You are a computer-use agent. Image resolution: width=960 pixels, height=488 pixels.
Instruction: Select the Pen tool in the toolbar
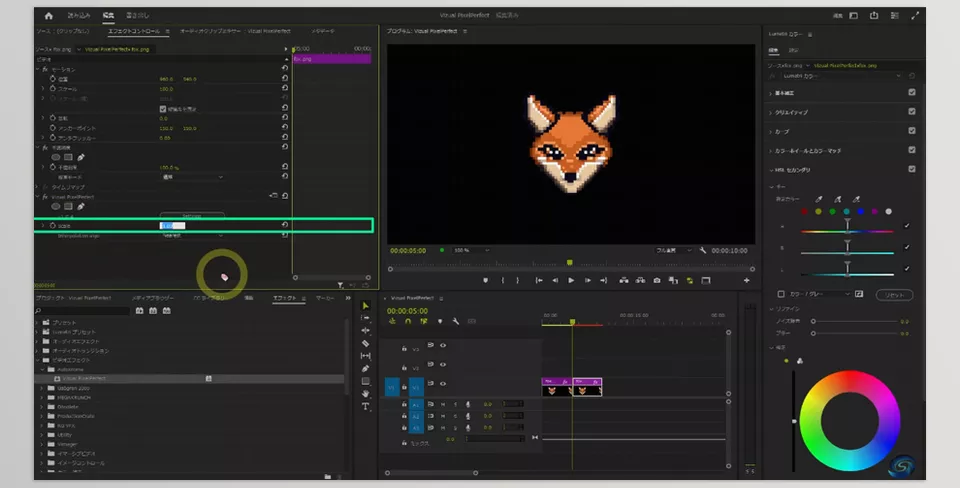[366, 369]
